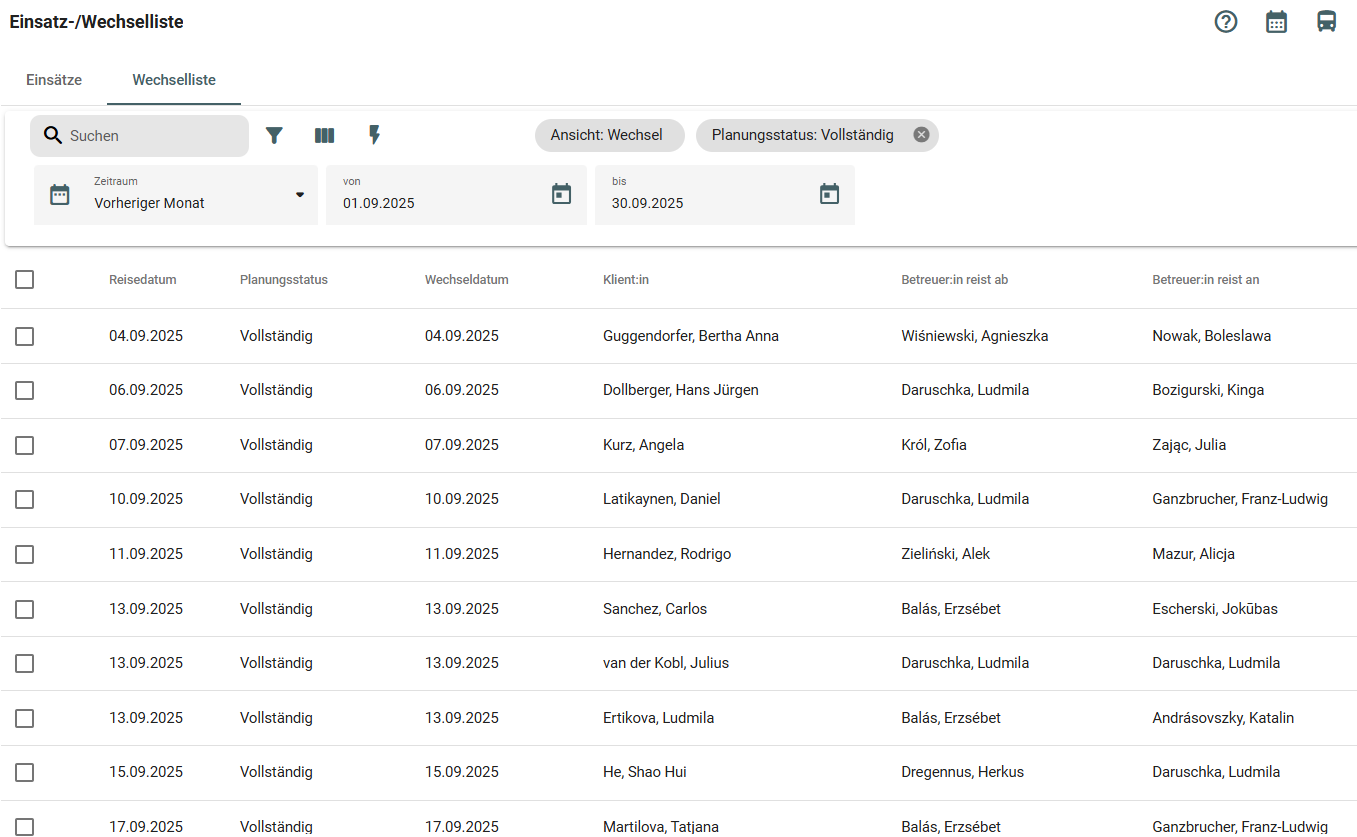Open the 'bis' date picker calendar icon
1357x837 pixels.
tap(829, 194)
